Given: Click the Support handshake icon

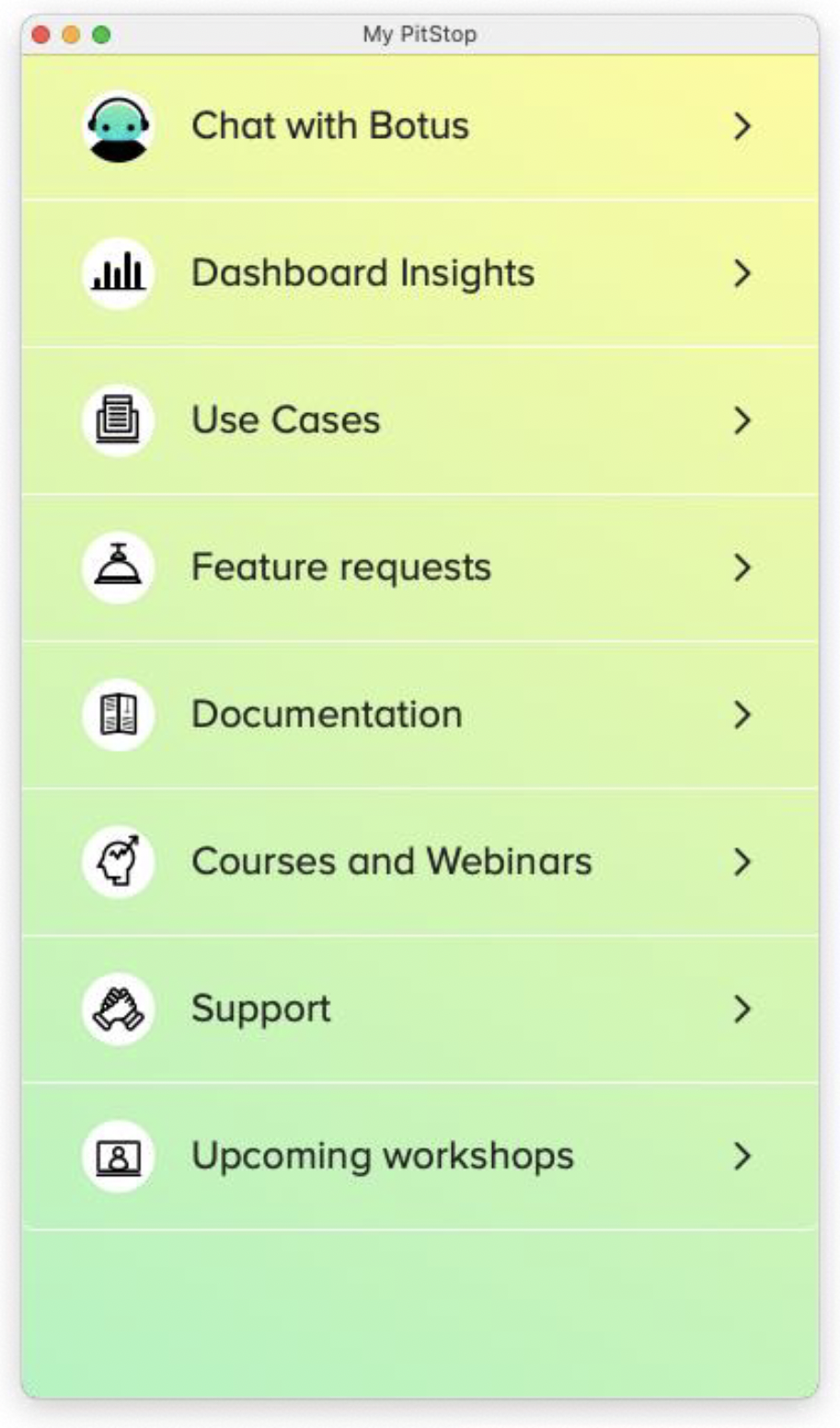Looking at the screenshot, I should click(x=118, y=1009).
